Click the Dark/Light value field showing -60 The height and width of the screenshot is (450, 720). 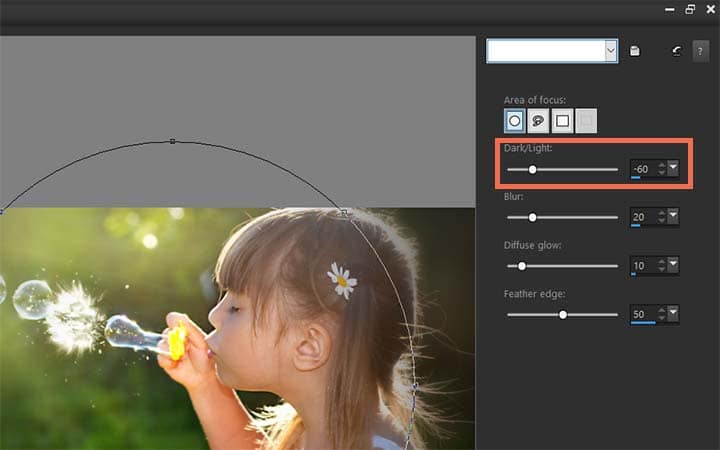(643, 169)
